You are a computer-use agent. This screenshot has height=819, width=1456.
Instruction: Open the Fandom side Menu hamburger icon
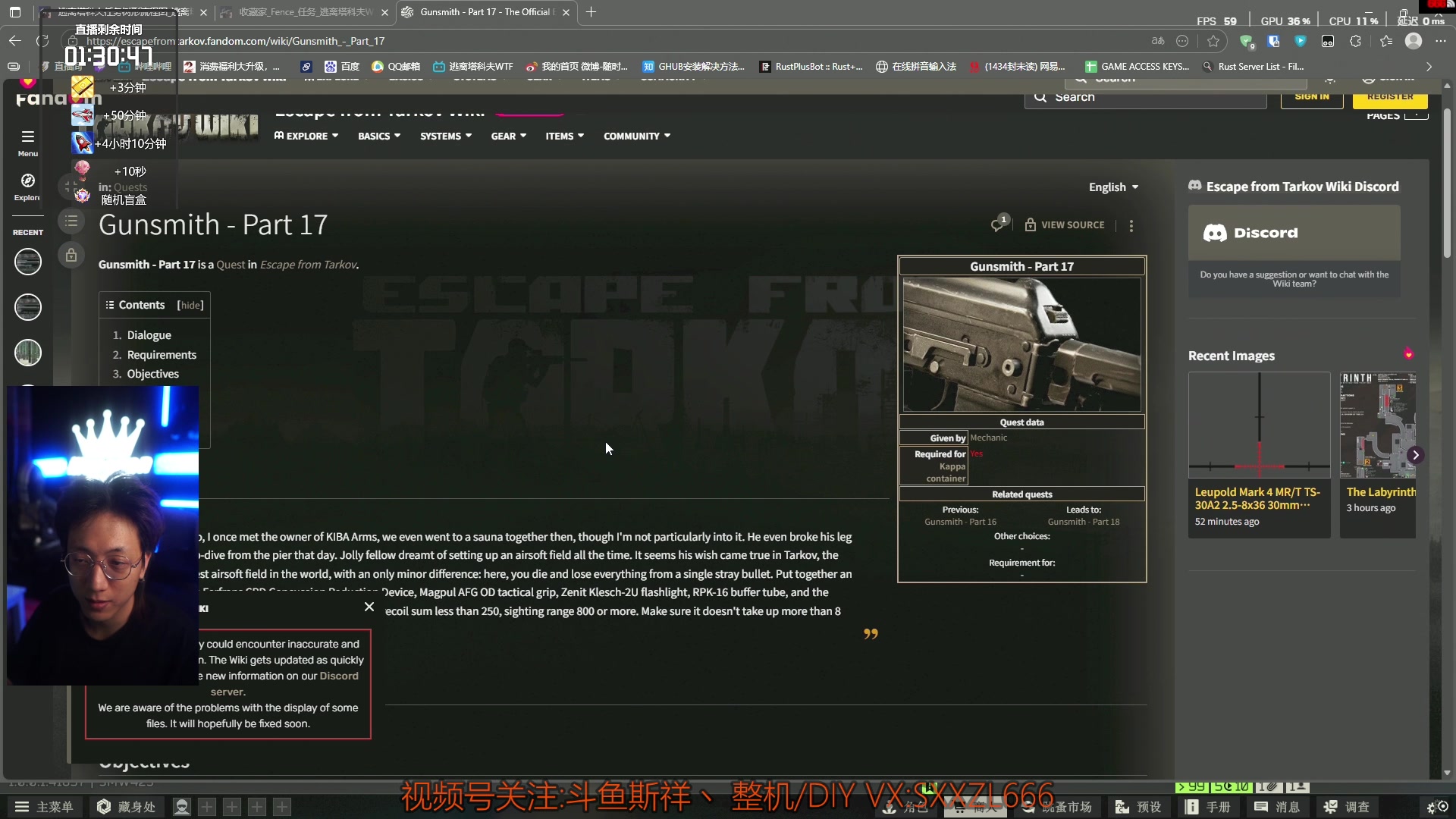tap(28, 136)
